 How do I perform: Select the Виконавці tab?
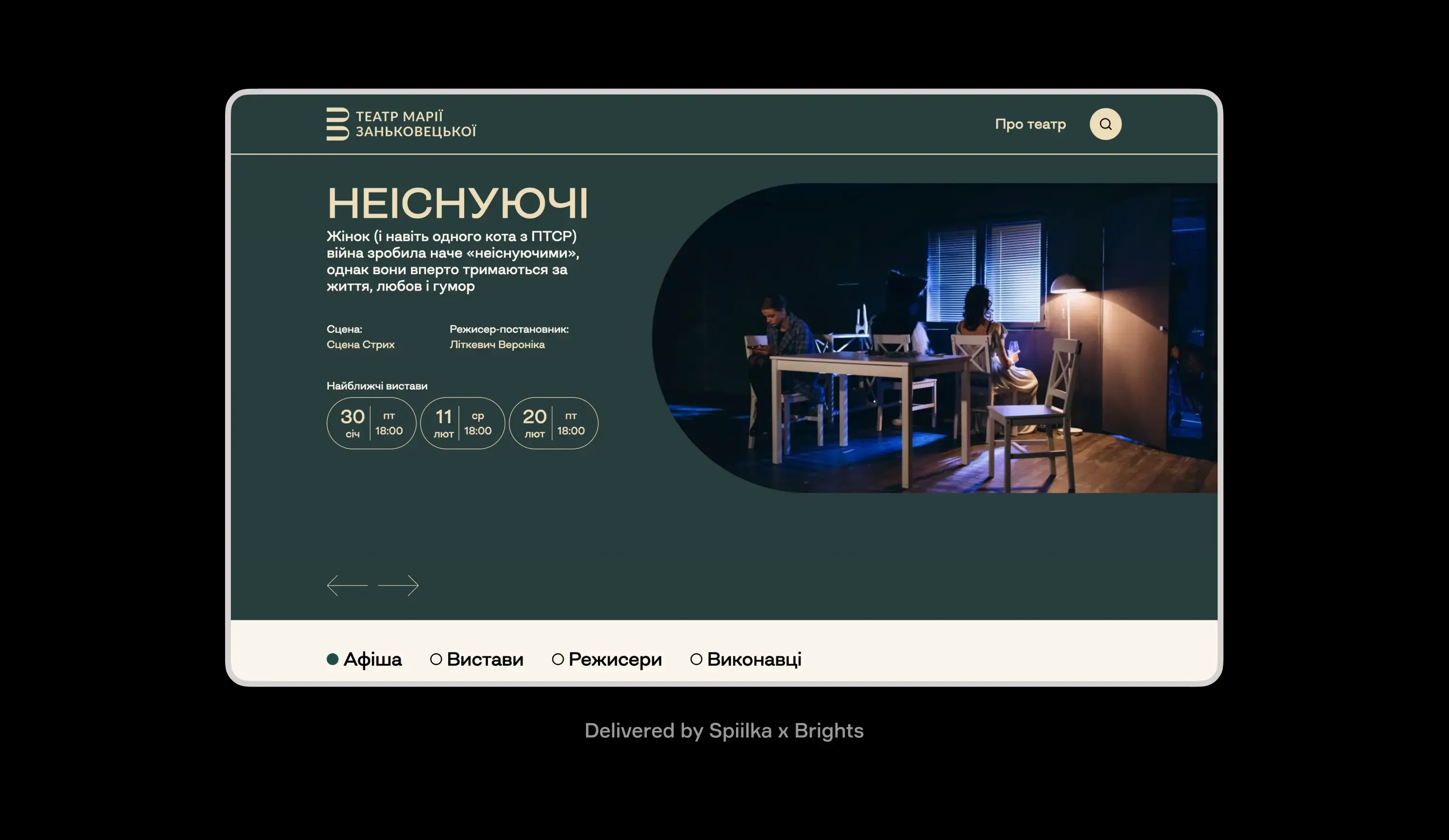click(x=746, y=659)
